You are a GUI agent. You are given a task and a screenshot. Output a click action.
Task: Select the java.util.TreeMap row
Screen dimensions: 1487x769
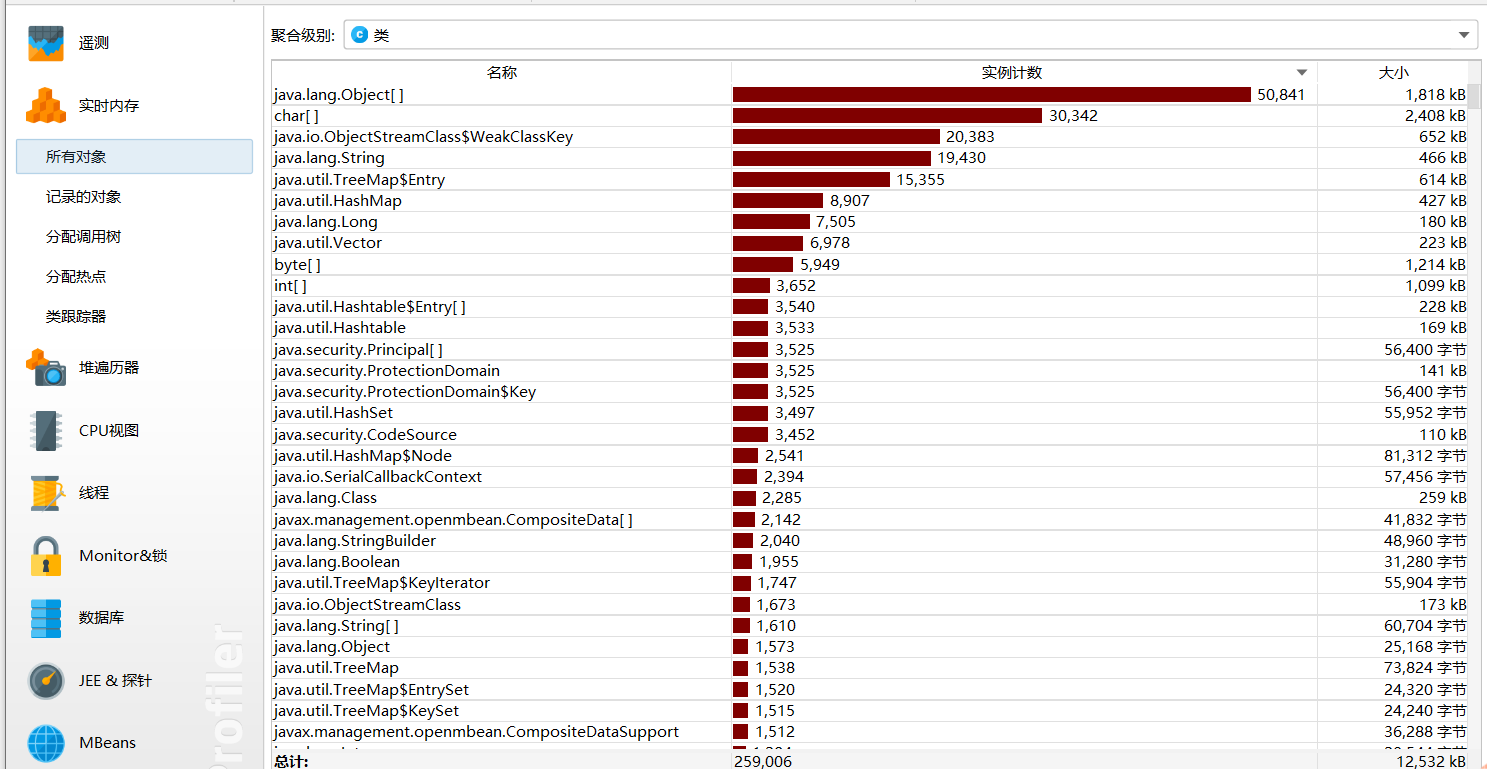click(870, 668)
